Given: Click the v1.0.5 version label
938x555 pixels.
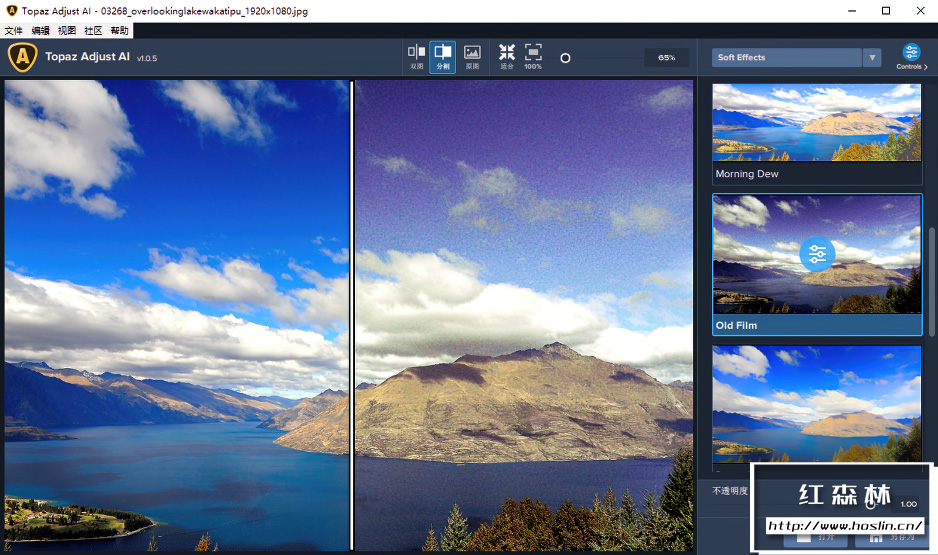Looking at the screenshot, I should pos(147,58).
